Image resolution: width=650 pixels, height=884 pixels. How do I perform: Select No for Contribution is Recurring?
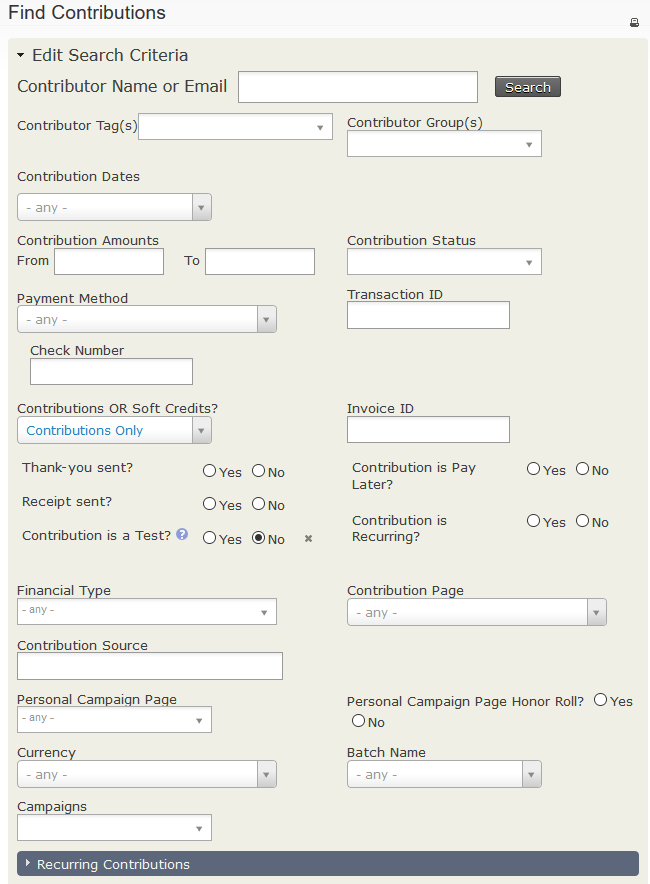coord(583,521)
